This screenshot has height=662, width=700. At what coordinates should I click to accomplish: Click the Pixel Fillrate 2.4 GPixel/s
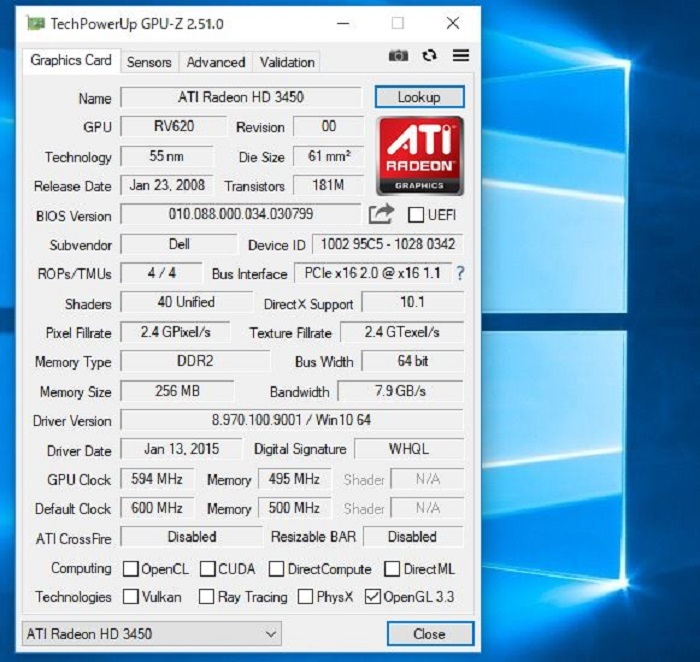click(x=175, y=332)
